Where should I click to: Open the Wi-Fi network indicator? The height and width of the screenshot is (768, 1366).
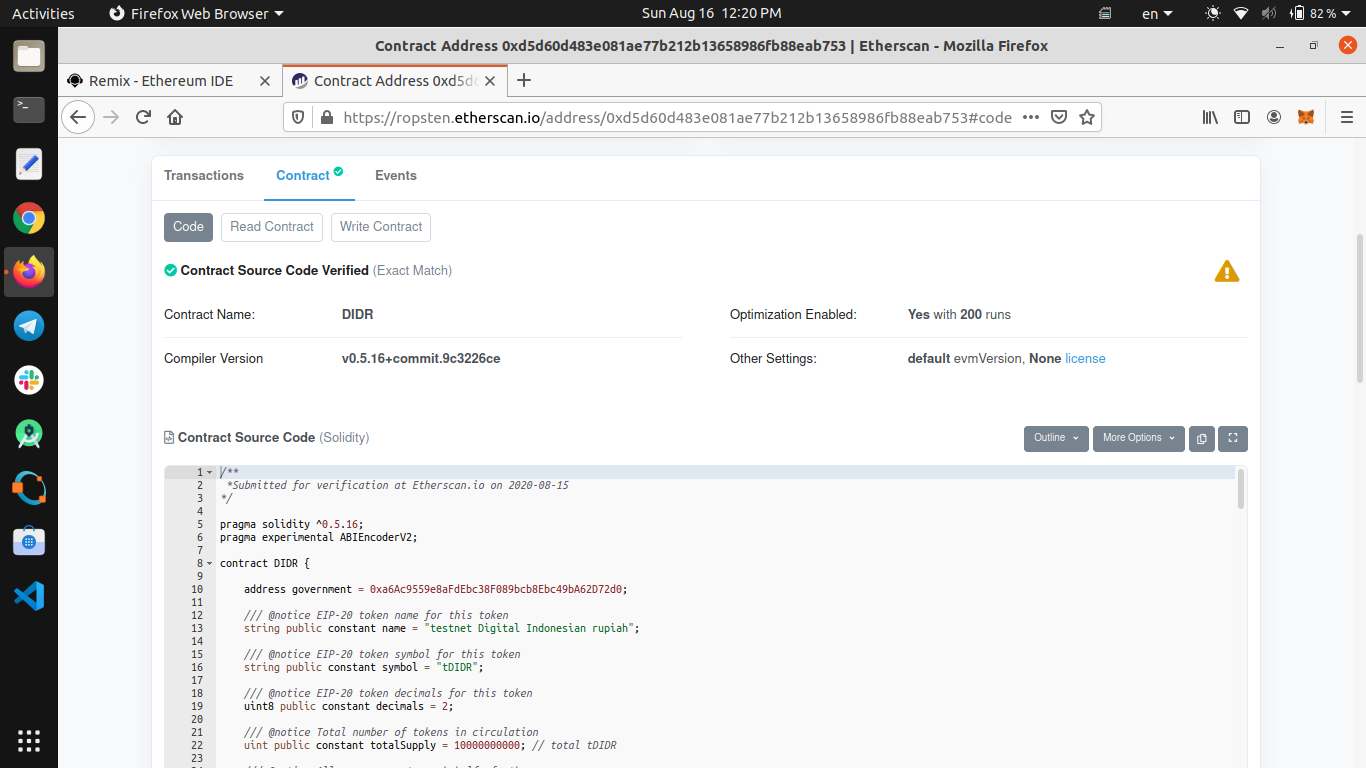pos(1241,14)
